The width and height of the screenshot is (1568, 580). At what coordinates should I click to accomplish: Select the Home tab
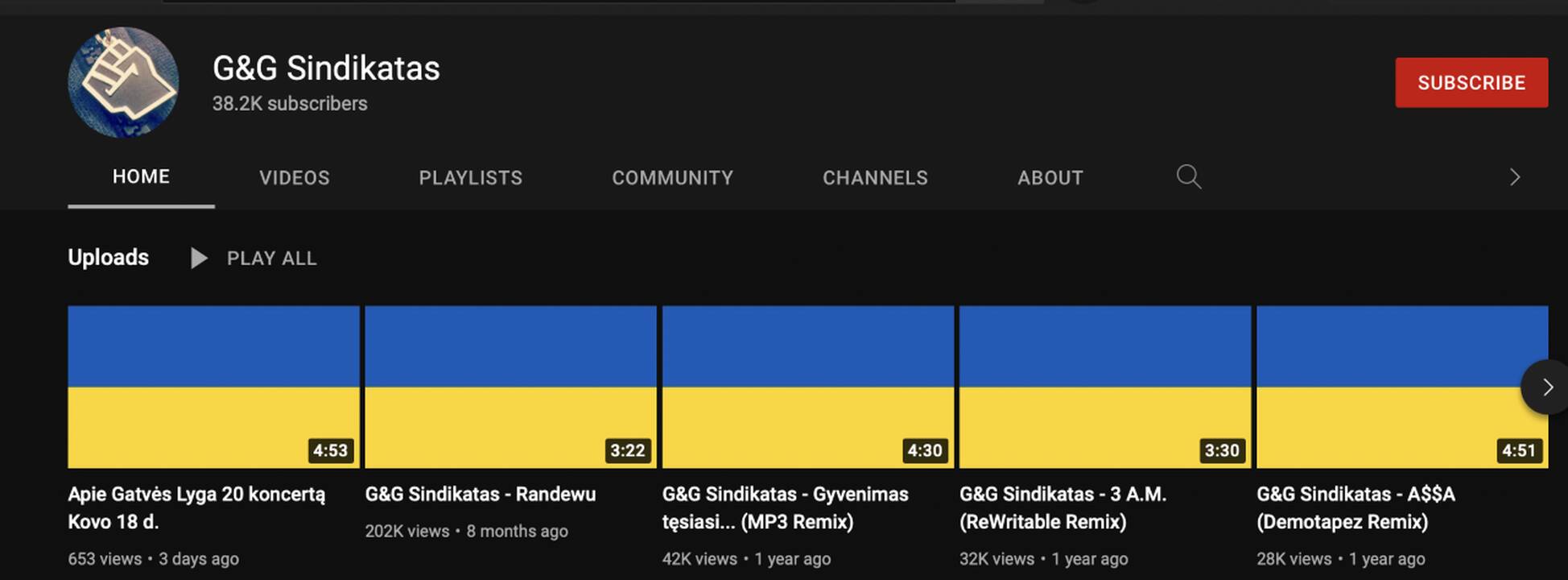pyautogui.click(x=141, y=177)
